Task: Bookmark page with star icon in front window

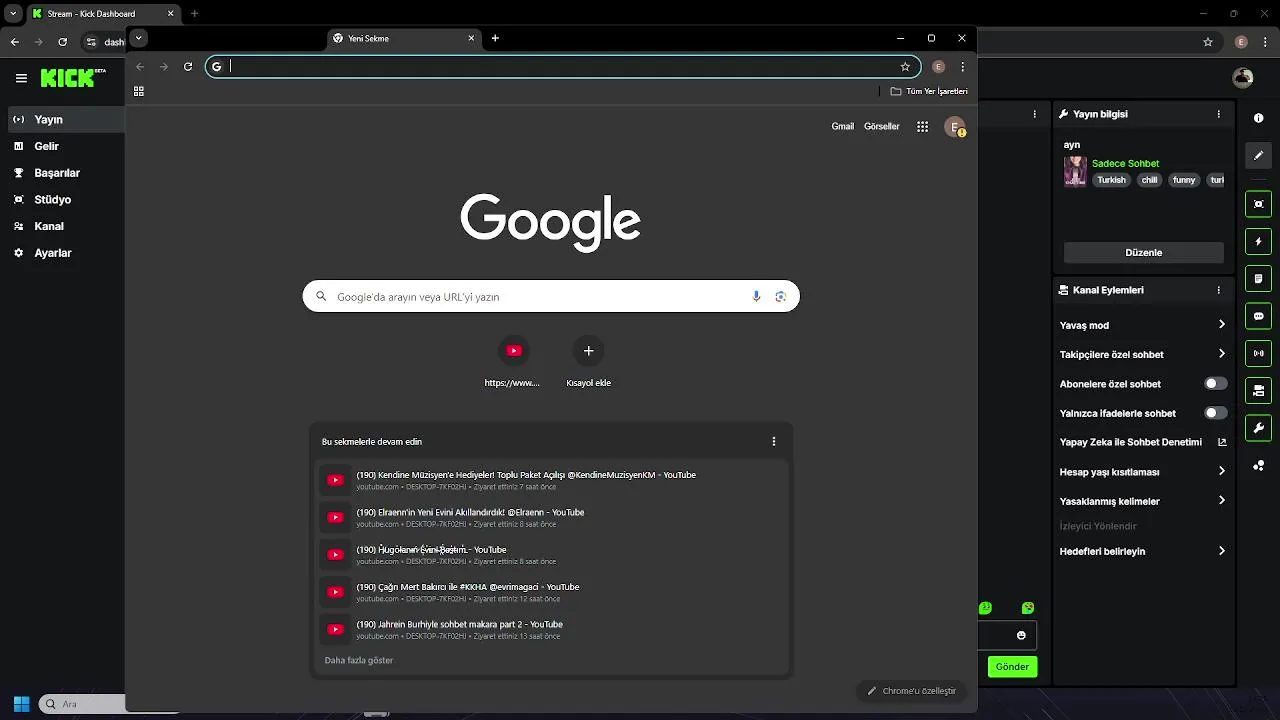Action: [905, 67]
